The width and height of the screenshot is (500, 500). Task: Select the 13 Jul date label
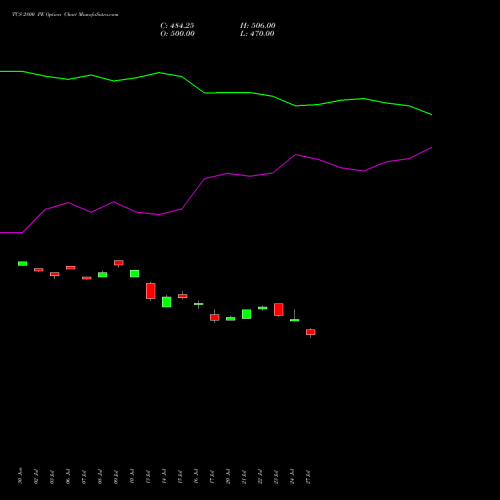pyautogui.click(x=148, y=477)
